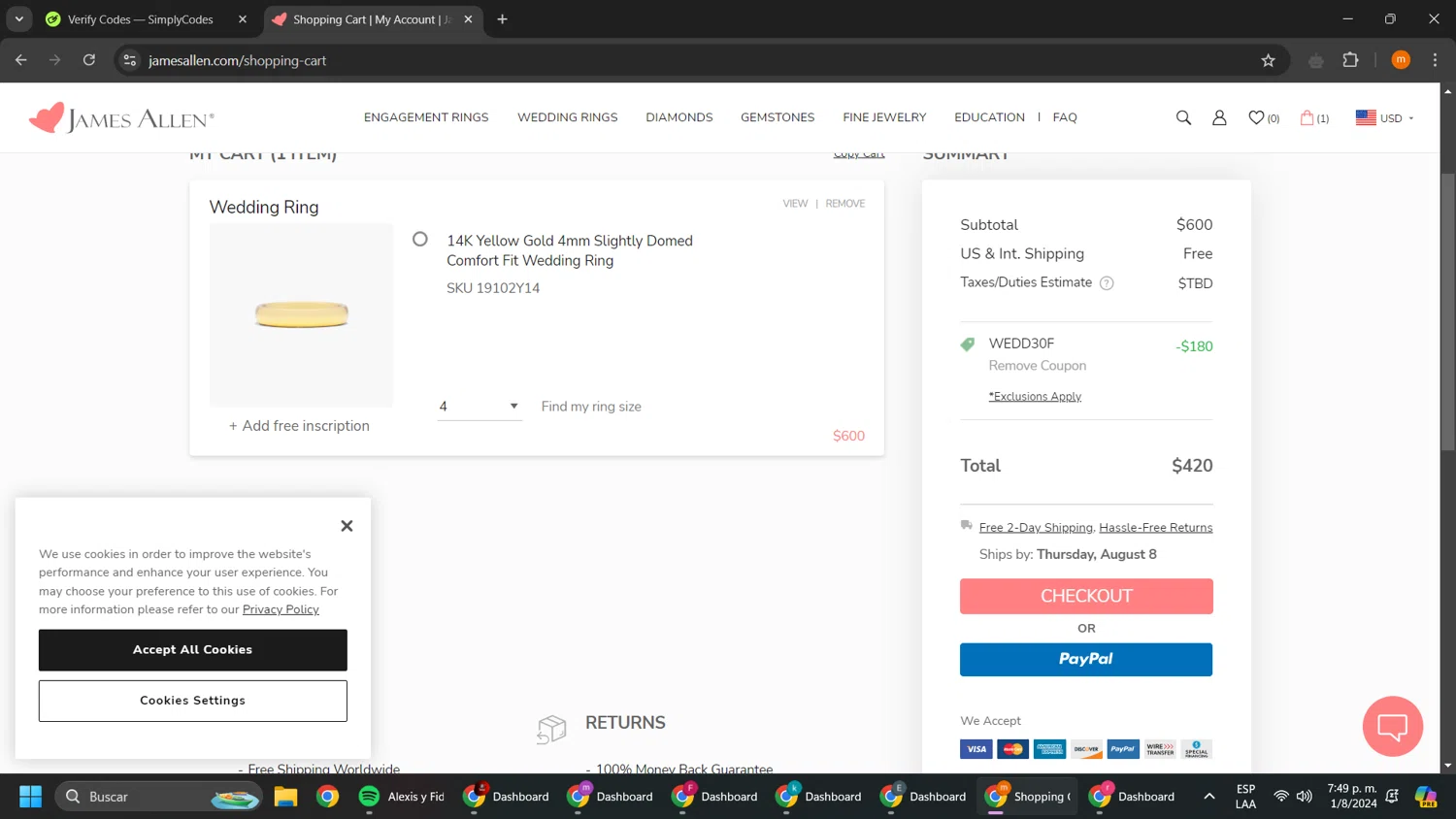Open a new browser tab
The width and height of the screenshot is (1456, 819).
pyautogui.click(x=502, y=19)
